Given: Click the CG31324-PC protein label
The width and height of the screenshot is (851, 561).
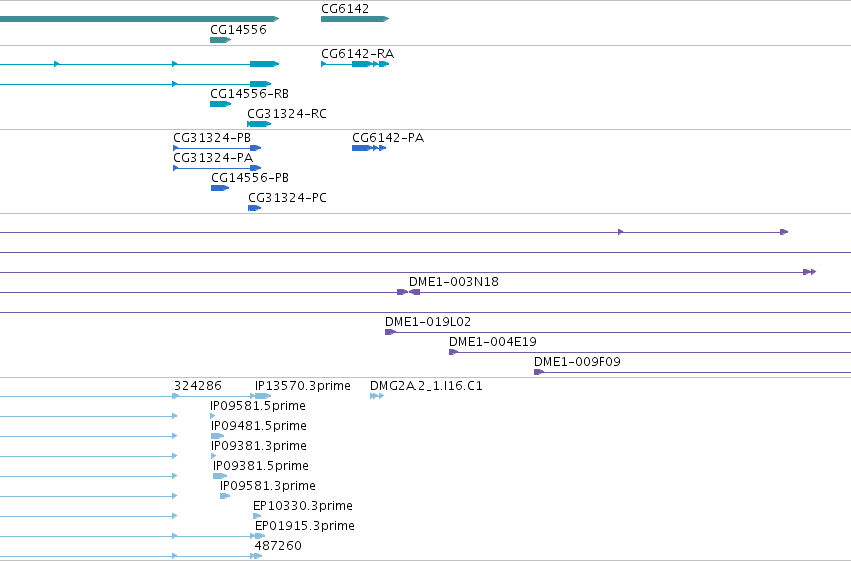Looking at the screenshot, I should coord(288,198).
